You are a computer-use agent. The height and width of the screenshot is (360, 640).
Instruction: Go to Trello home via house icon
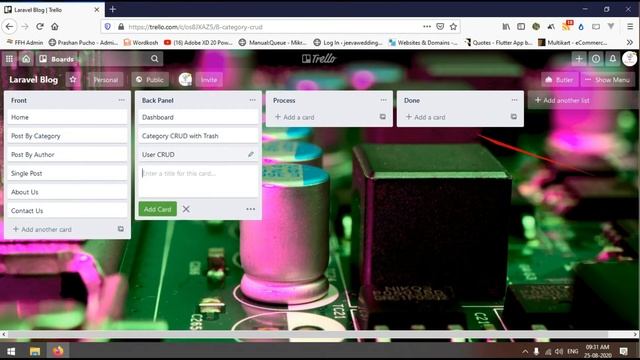click(x=26, y=59)
